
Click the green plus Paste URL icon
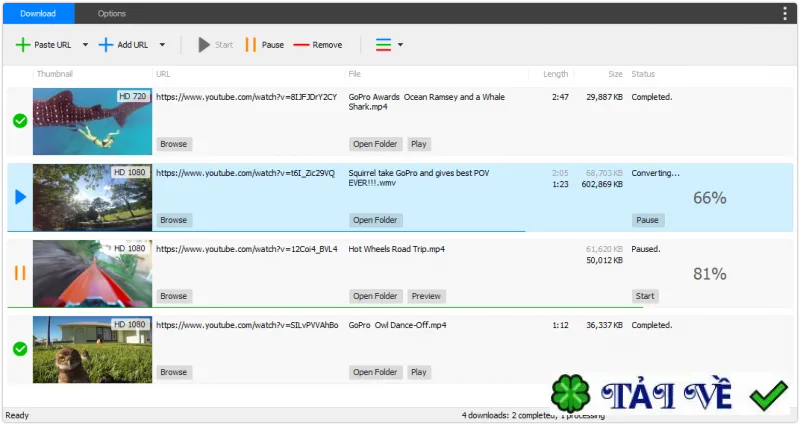coord(23,45)
